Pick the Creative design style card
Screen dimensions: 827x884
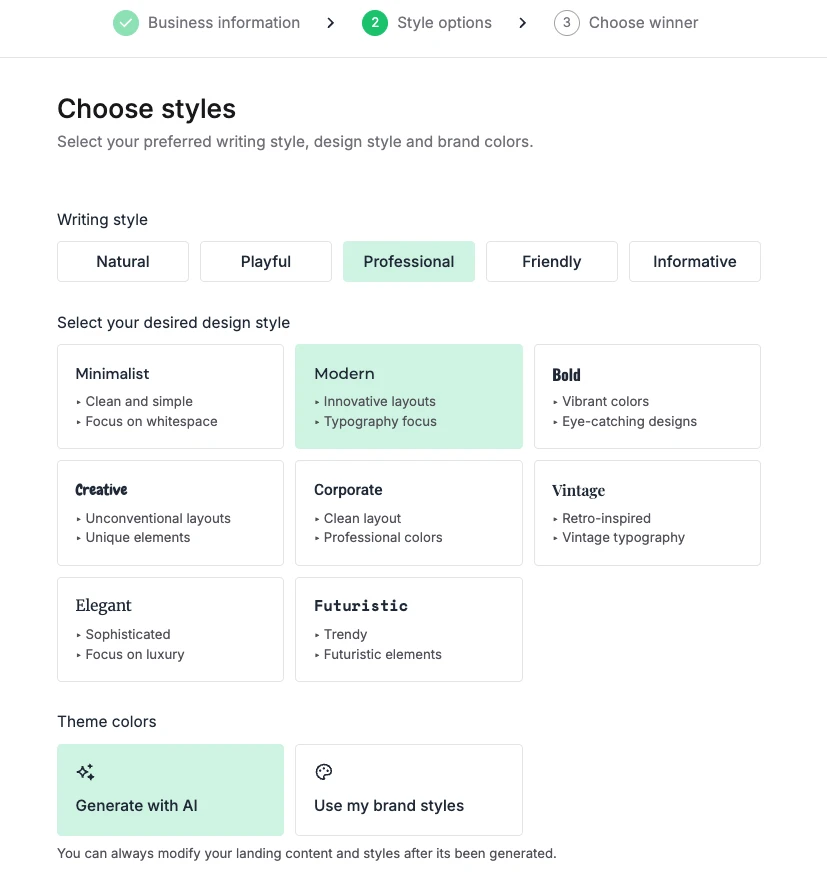pos(170,512)
